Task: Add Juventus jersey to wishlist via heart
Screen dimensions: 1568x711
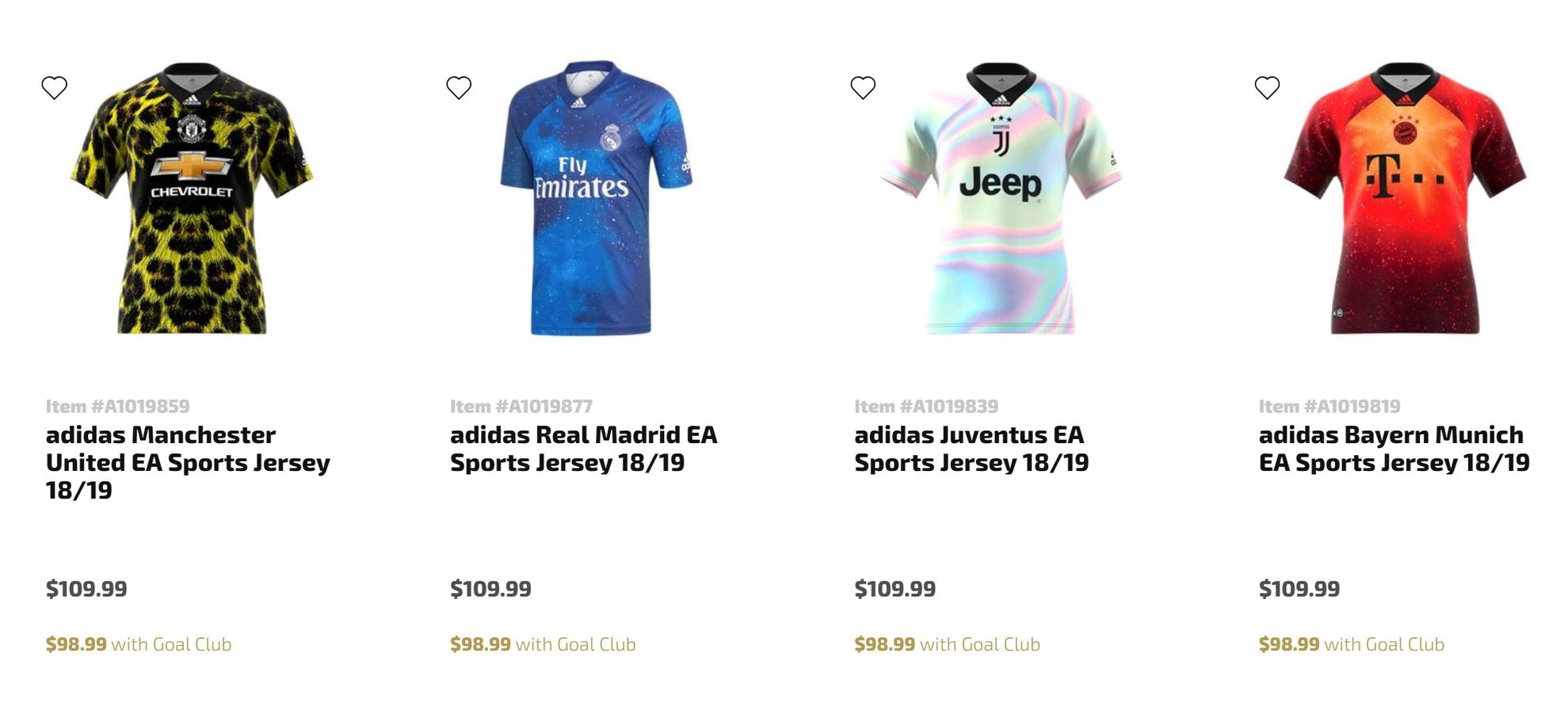Action: (863, 87)
